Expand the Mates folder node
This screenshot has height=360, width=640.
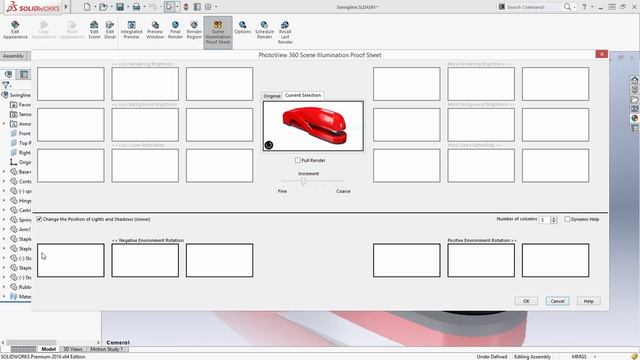click(4, 296)
